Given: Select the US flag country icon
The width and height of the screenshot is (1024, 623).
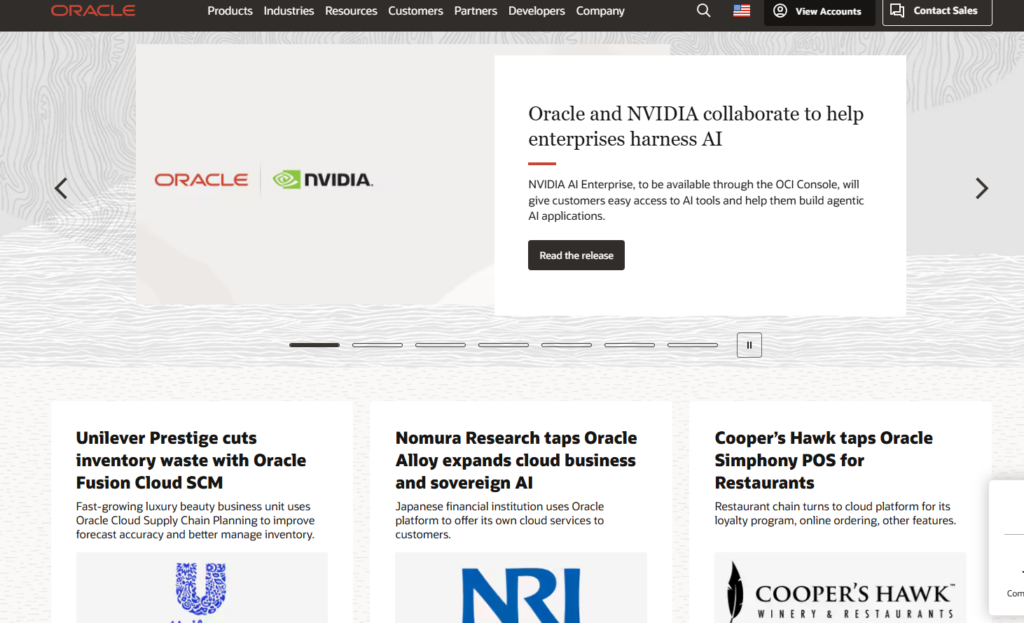Looking at the screenshot, I should coord(741,10).
